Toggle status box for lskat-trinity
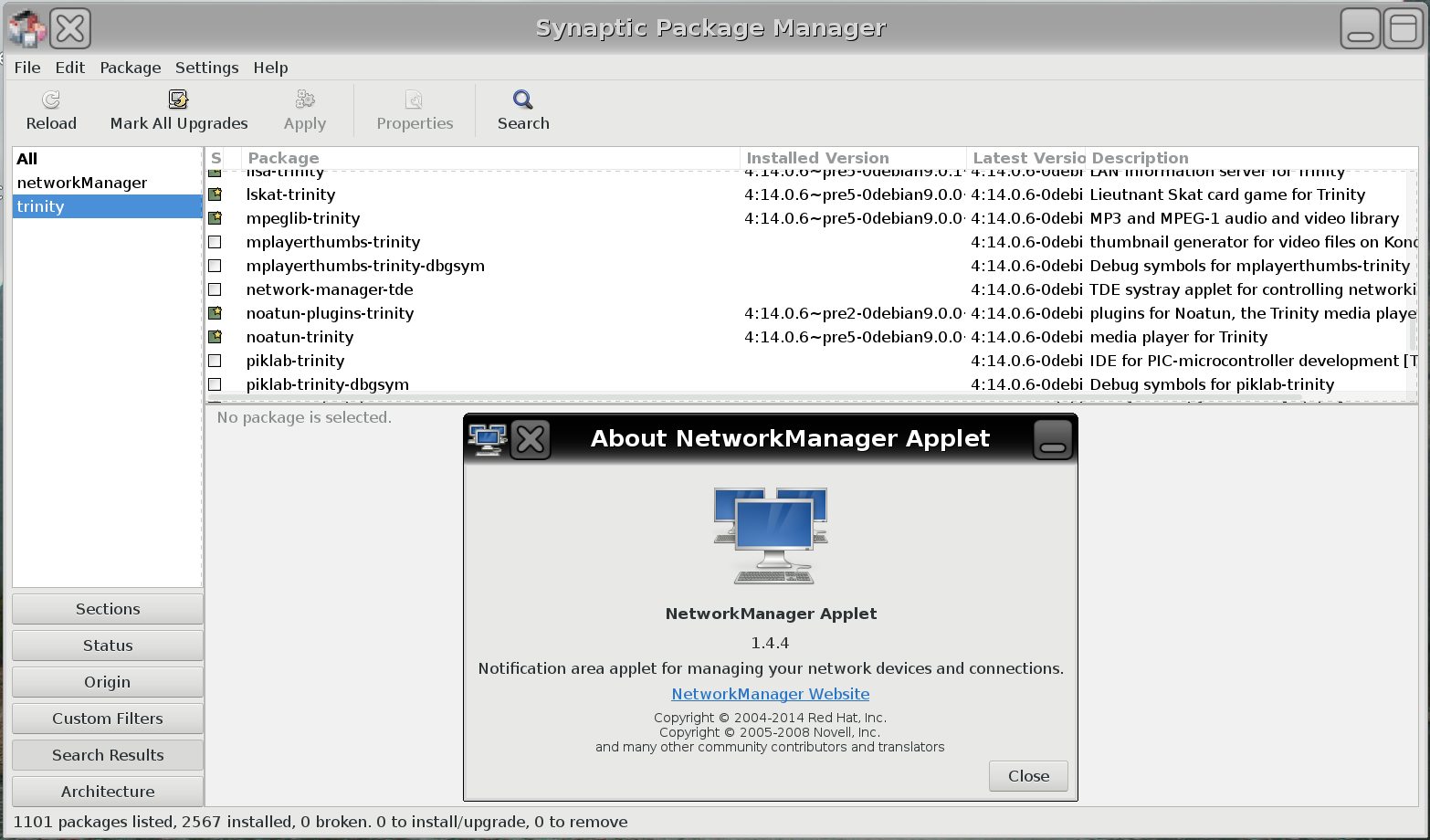 [x=216, y=194]
